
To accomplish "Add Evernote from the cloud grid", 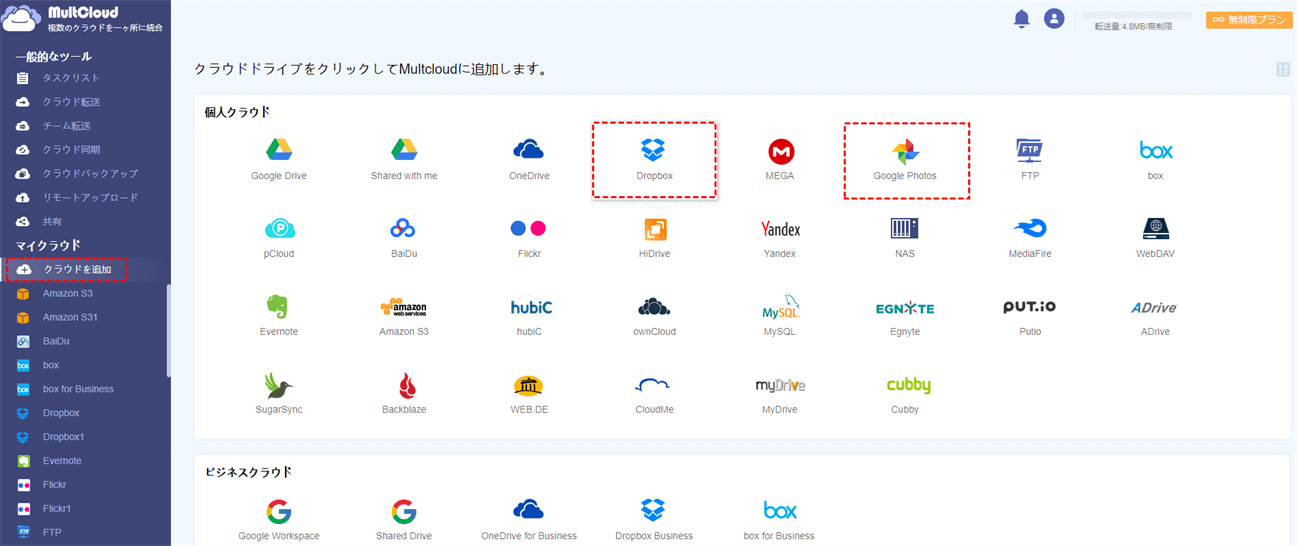I will pos(279,316).
